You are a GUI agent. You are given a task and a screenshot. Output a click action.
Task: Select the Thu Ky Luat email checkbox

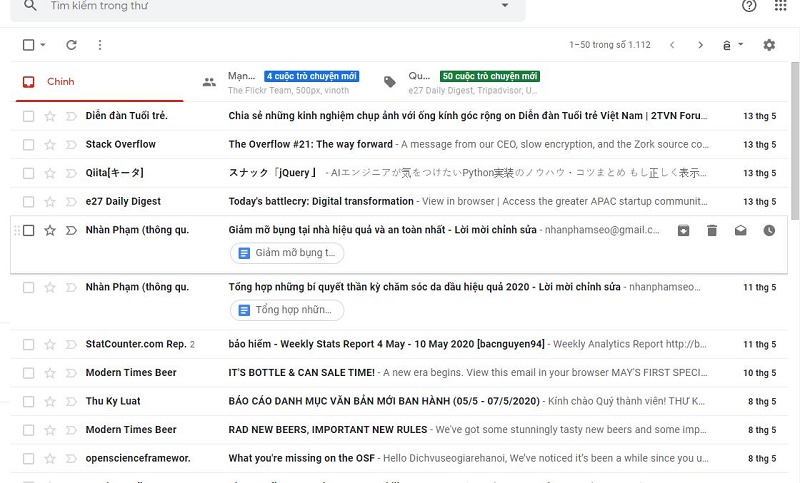pyautogui.click(x=29, y=402)
